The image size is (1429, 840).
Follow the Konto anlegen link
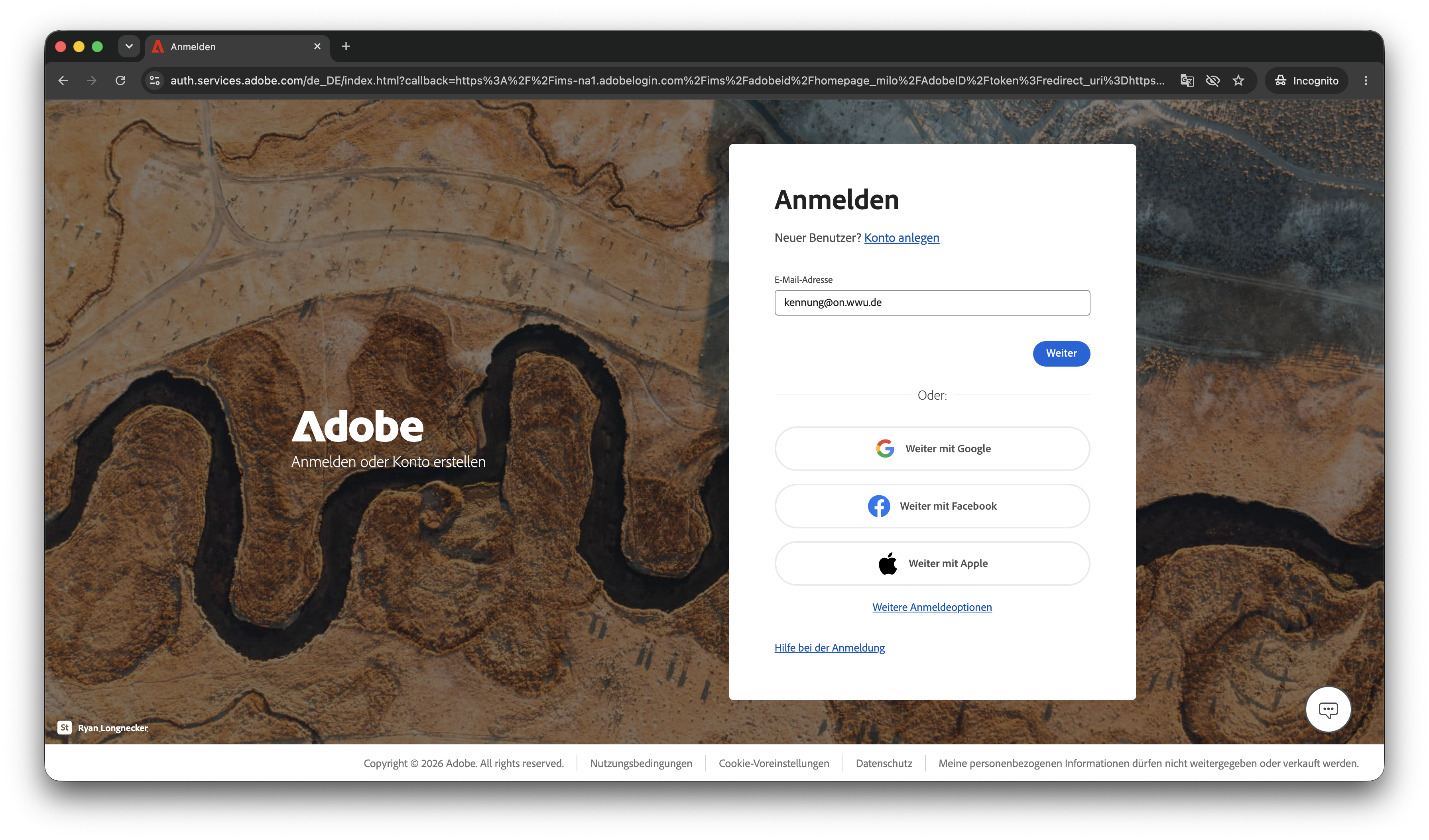pos(901,237)
